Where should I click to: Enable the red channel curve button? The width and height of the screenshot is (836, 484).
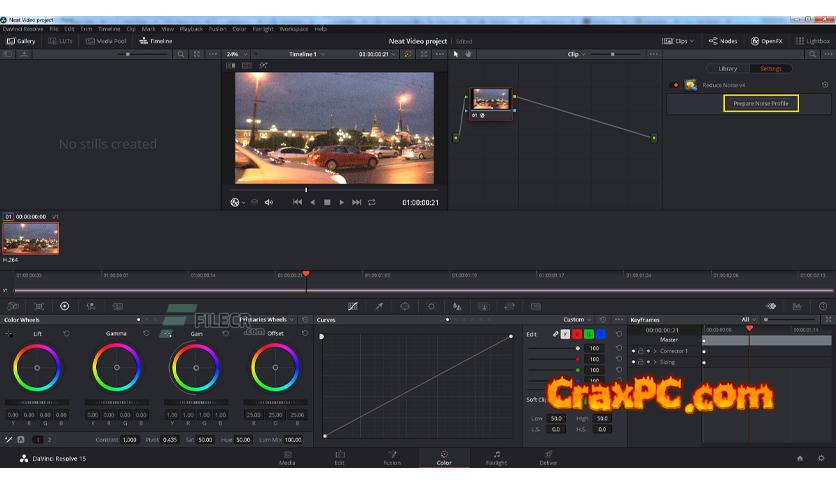coord(577,334)
